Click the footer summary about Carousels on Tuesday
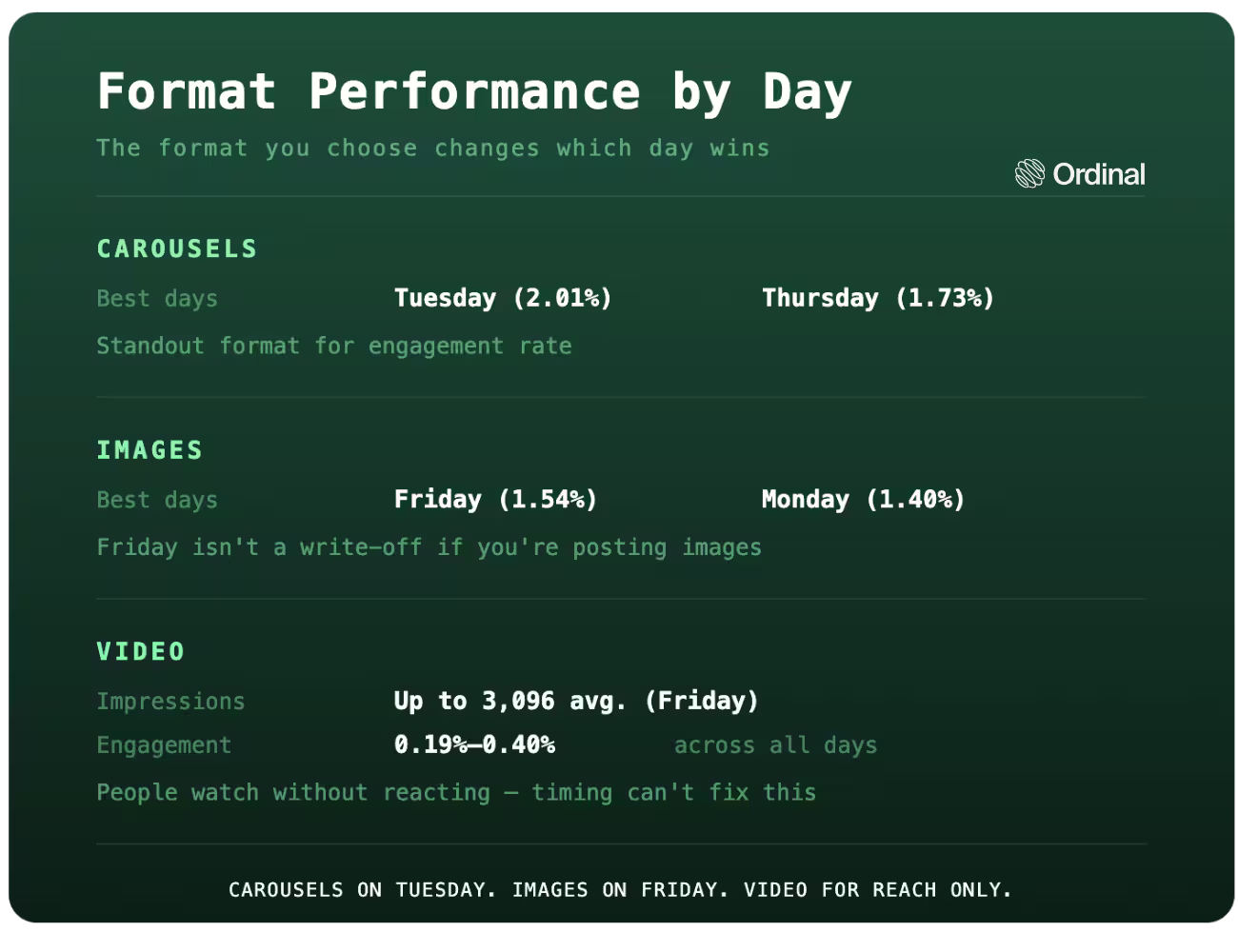This screenshot has height=952, width=1238. [620, 890]
